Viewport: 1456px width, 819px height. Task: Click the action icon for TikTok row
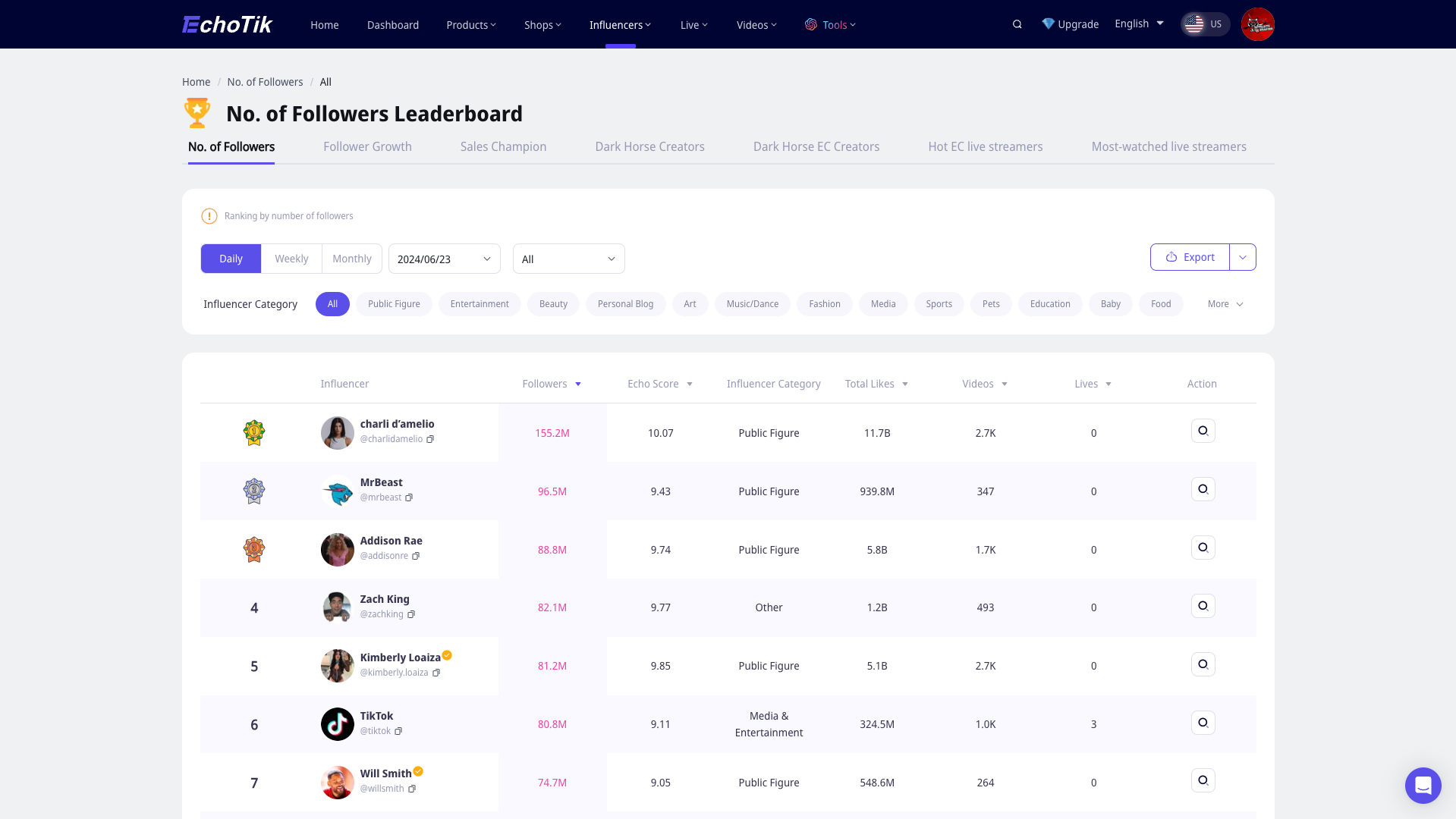coord(1203,723)
